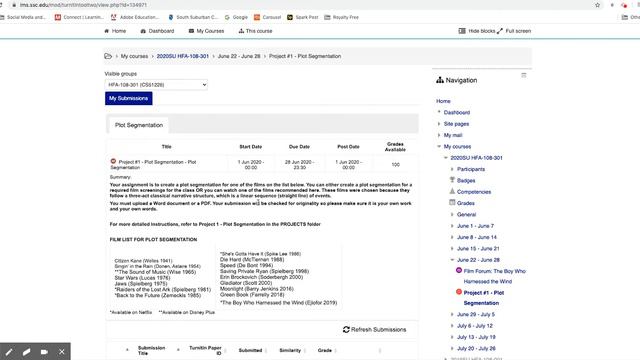
Task: Click the browser address bar
Action: pos(302,5)
